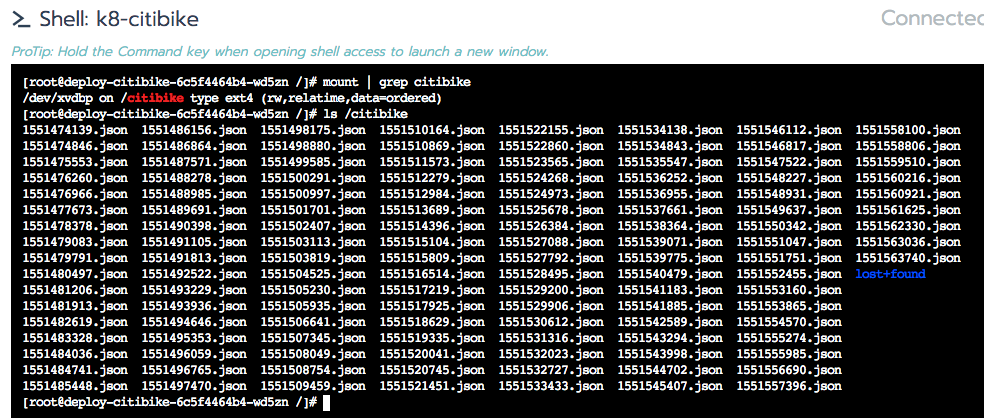Viewport: 984px width, 418px height.
Task: Select file 1551498175.json
Action: click(x=313, y=131)
